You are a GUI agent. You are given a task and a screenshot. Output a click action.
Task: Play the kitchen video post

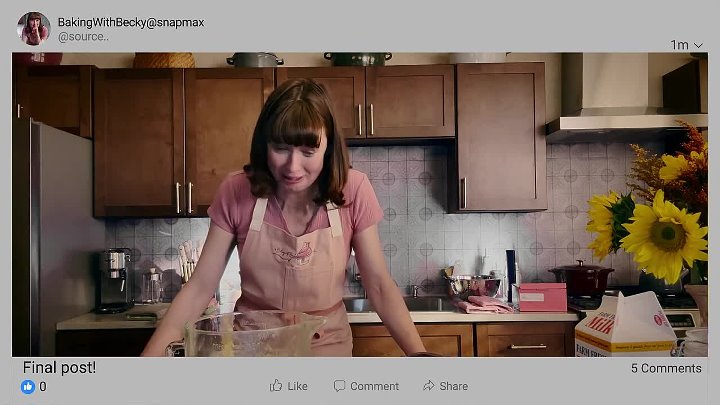tap(360, 204)
